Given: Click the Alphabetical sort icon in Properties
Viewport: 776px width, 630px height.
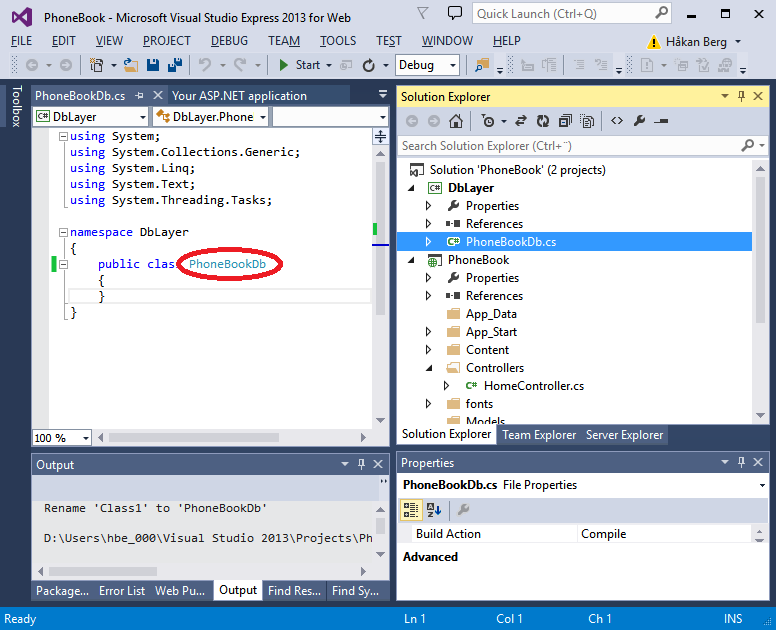Looking at the screenshot, I should (434, 510).
